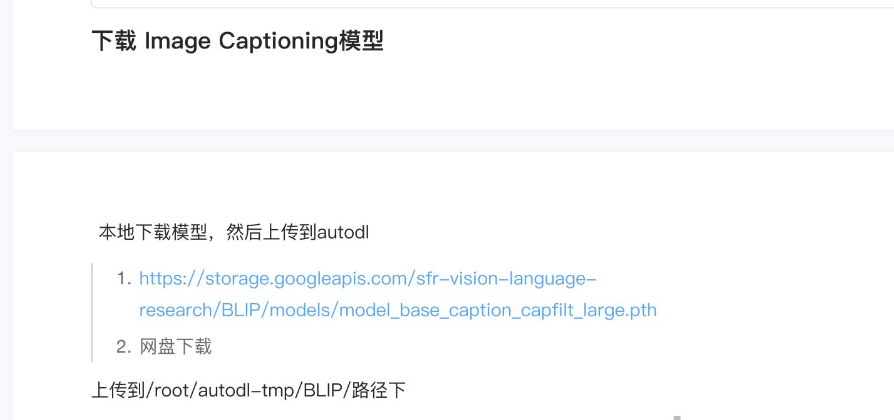This screenshot has width=894, height=420.
Task: Click the gray blockquote bar beside the list
Action: point(92,312)
